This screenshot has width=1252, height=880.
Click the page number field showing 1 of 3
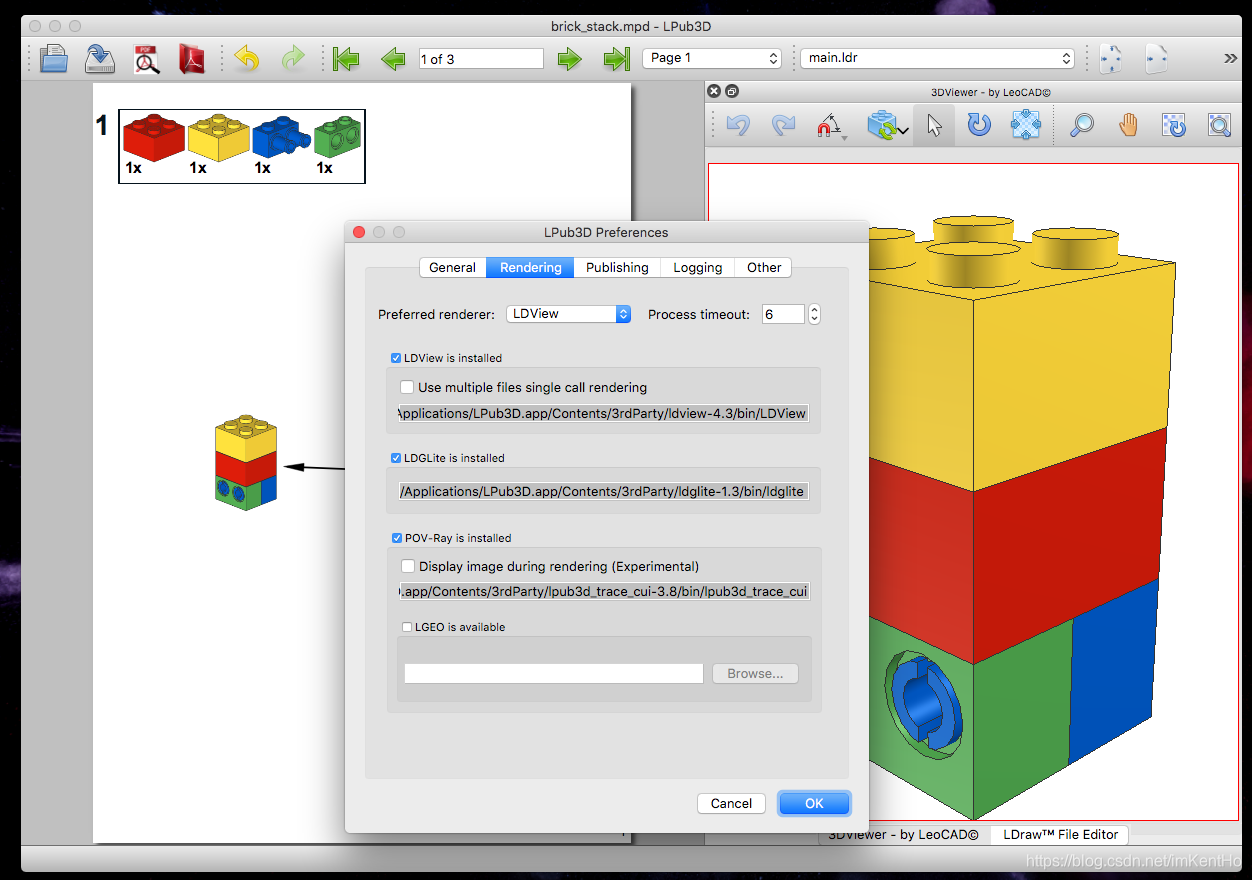(x=481, y=59)
